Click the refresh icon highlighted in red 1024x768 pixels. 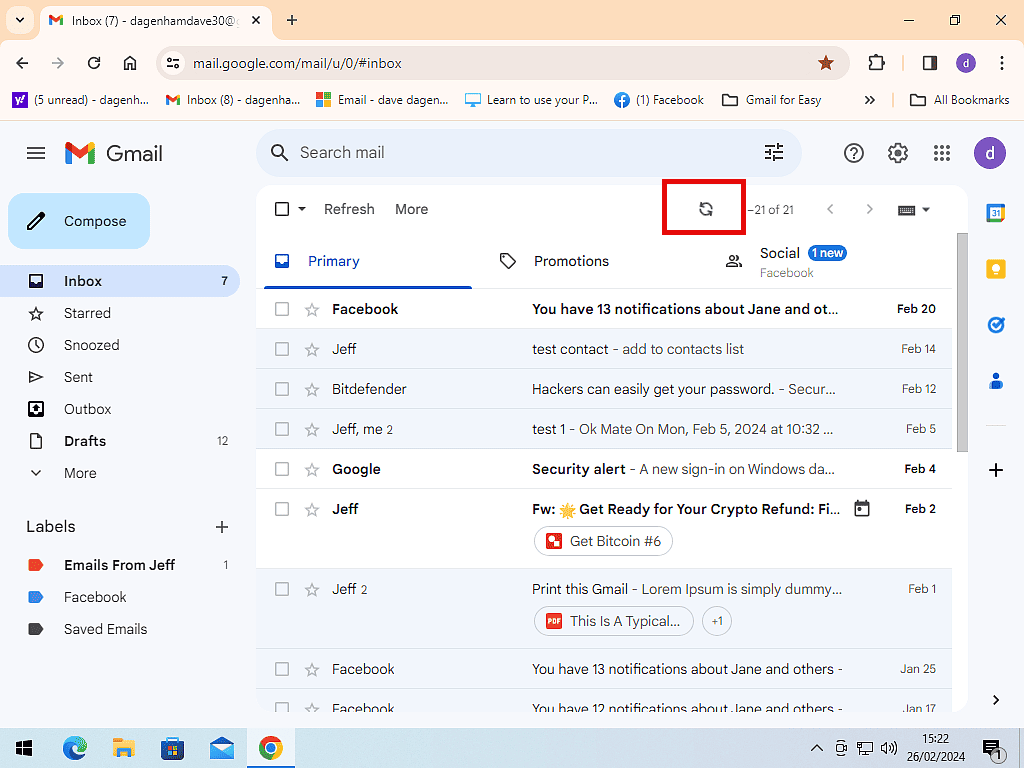click(705, 209)
